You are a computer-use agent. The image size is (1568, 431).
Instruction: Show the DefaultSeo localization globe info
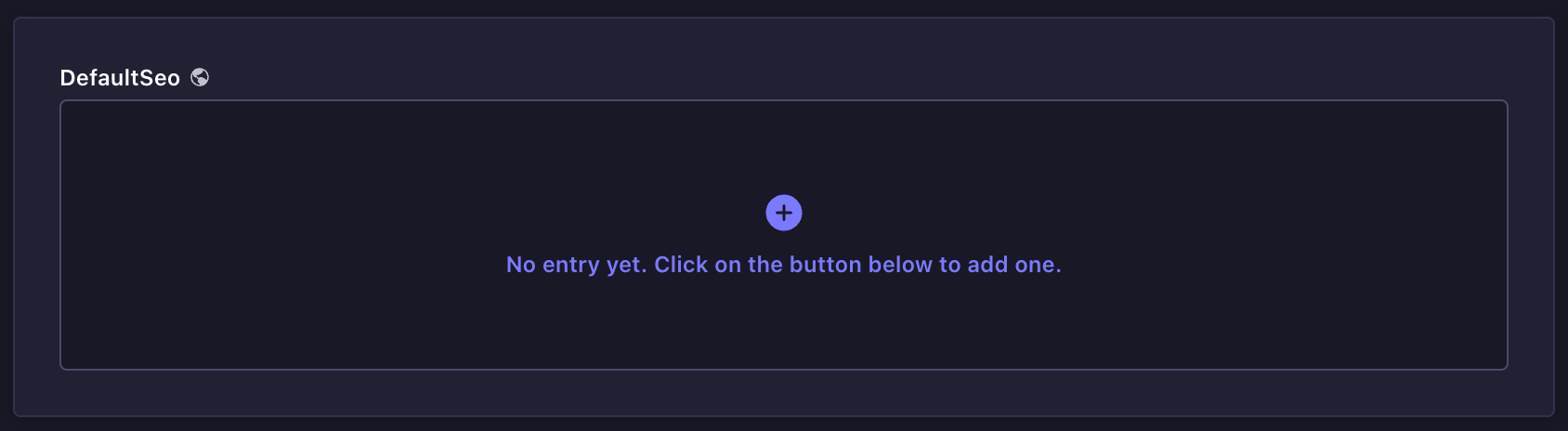tap(200, 77)
